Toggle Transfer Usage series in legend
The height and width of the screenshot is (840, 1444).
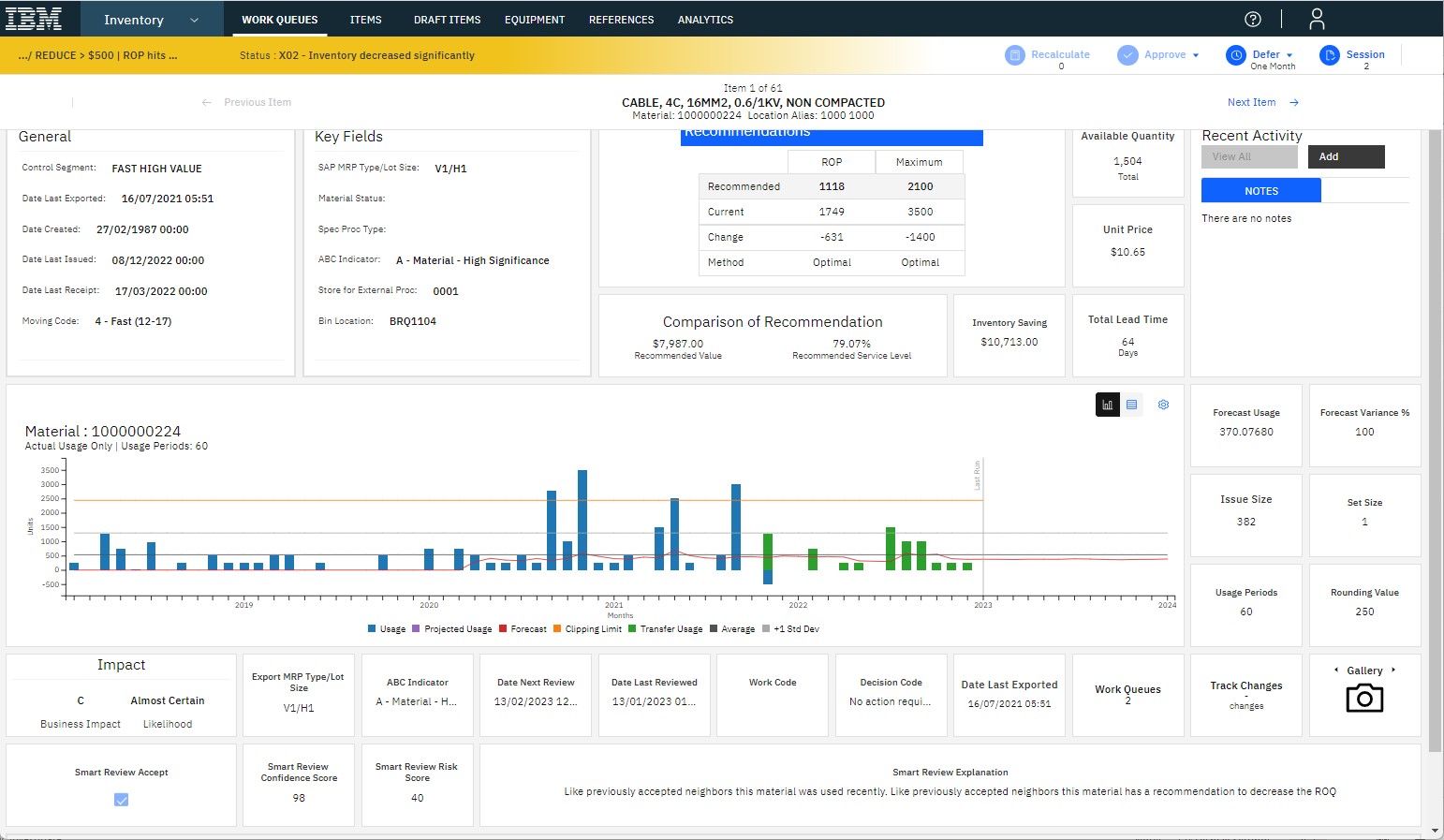(665, 629)
